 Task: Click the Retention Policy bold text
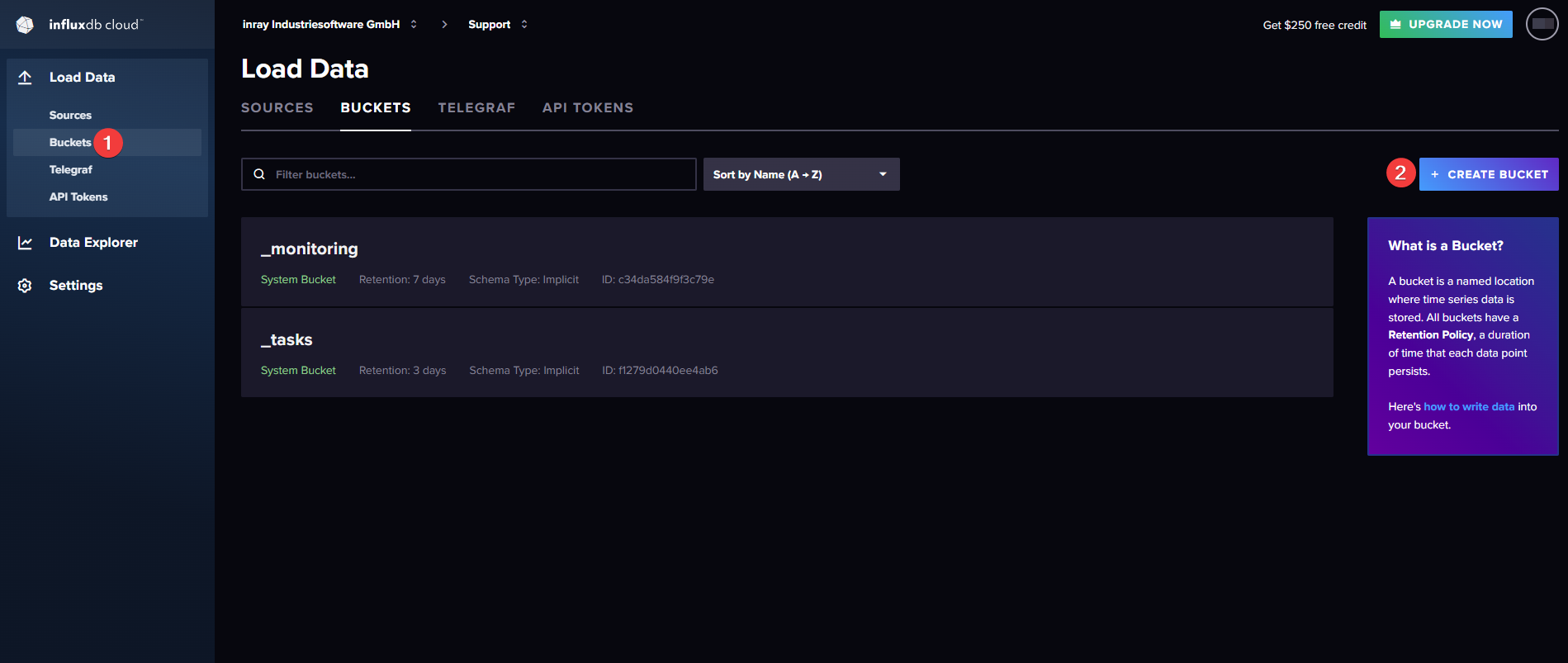pyautogui.click(x=1431, y=334)
